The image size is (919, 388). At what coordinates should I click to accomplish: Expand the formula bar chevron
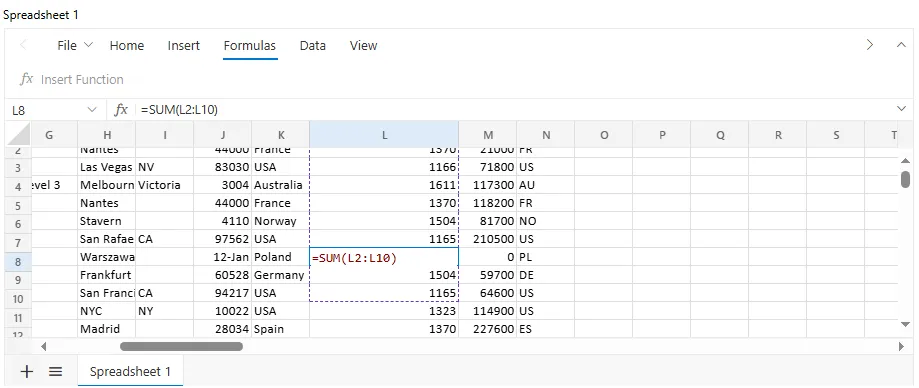(901, 109)
